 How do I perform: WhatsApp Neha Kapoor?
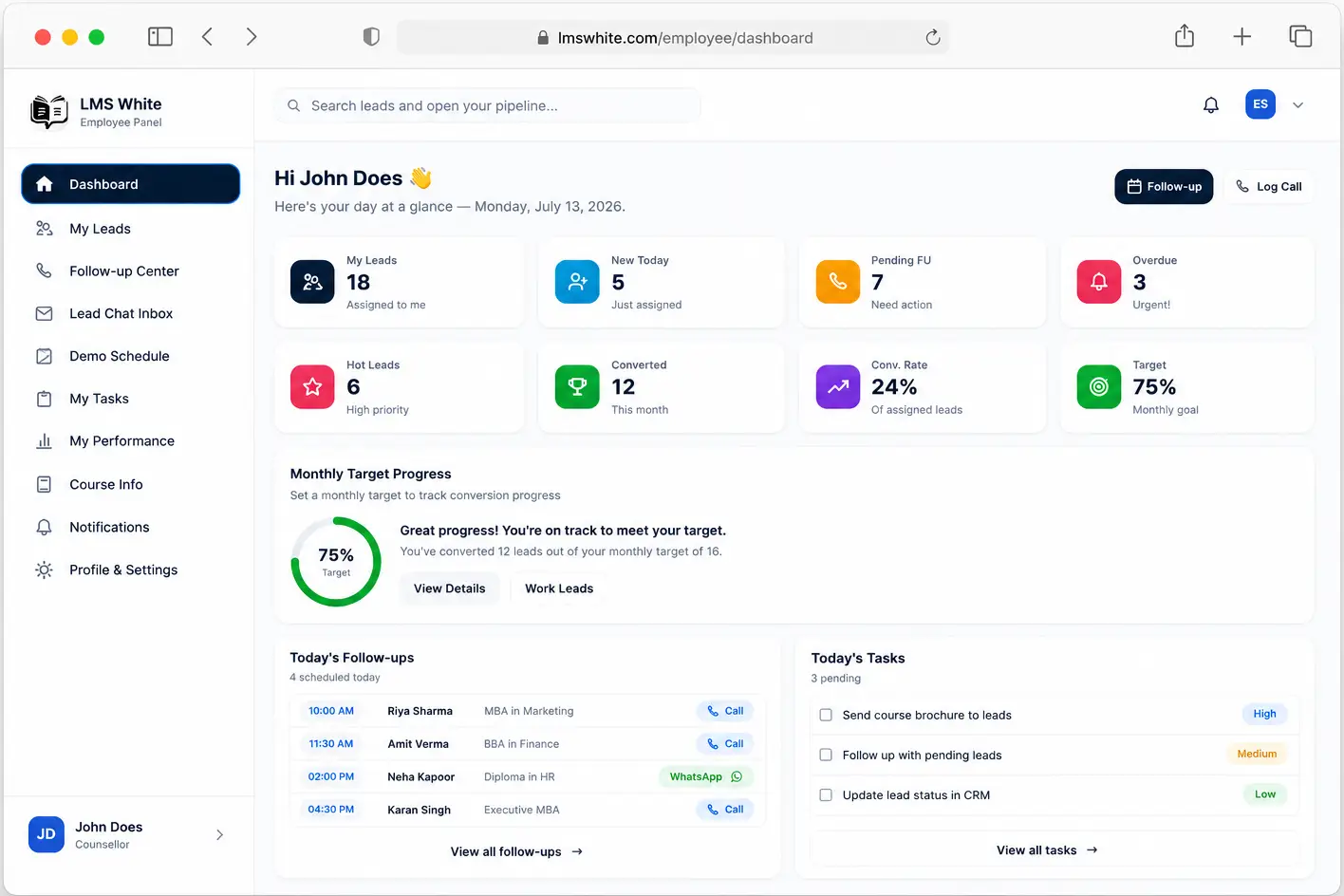click(x=706, y=776)
